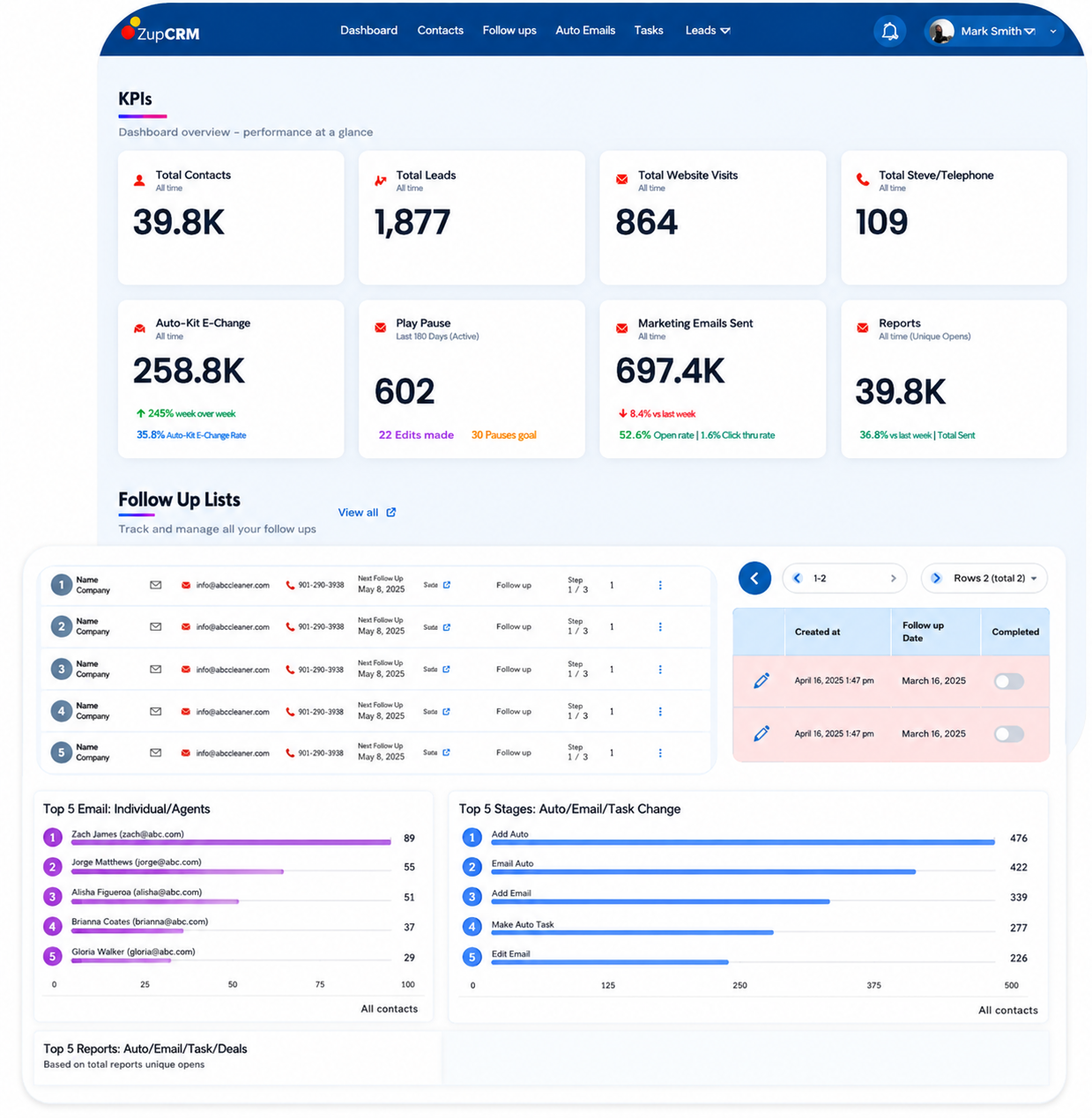The width and height of the screenshot is (1092, 1118).
Task: Click the blue circular back arrow button
Action: pos(754,578)
